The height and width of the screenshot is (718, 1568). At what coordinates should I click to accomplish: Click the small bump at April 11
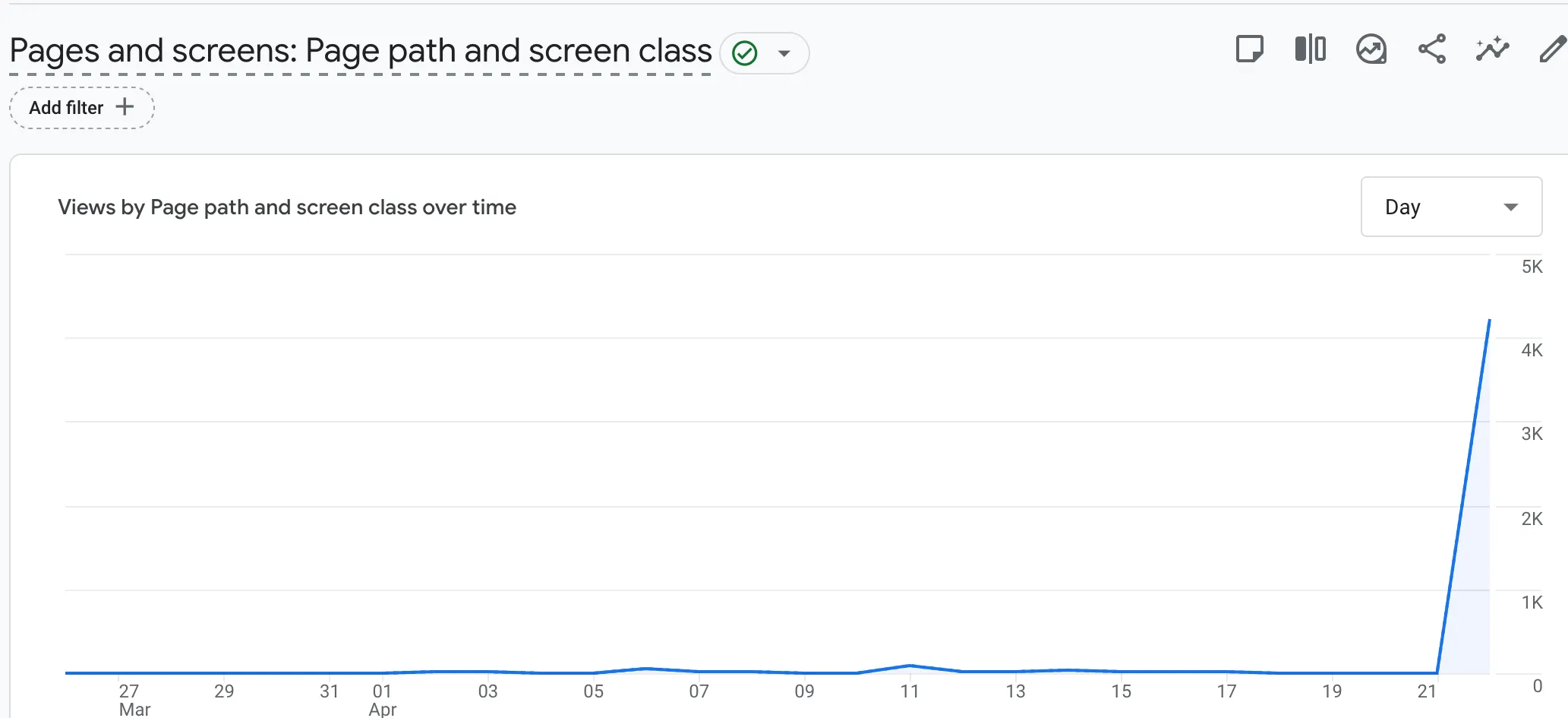[910, 666]
